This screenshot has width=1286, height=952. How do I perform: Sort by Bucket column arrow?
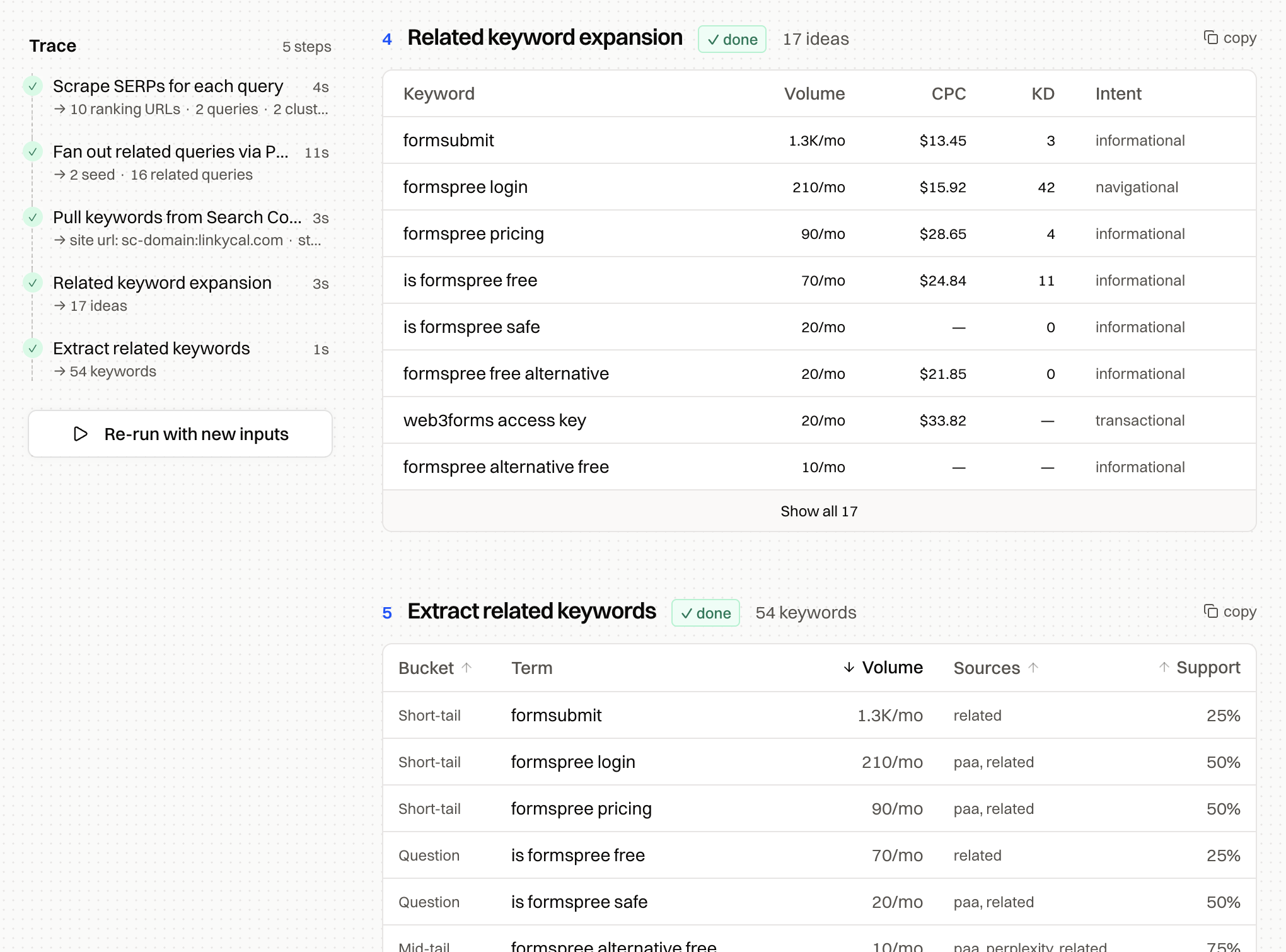(466, 668)
